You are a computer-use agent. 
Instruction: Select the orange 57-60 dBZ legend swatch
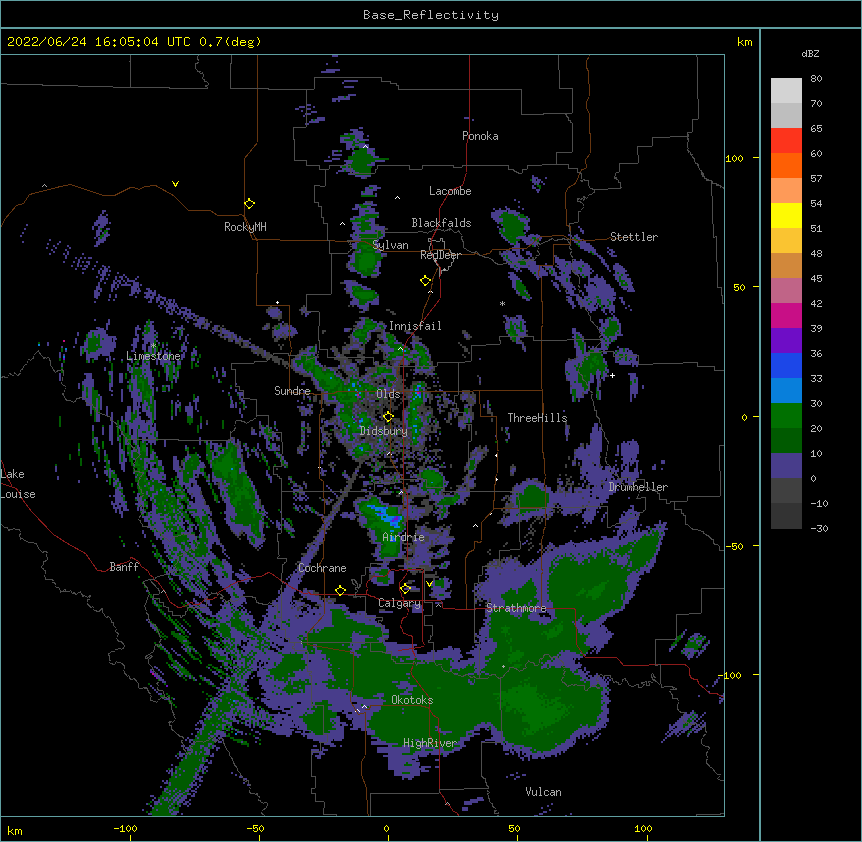click(786, 165)
